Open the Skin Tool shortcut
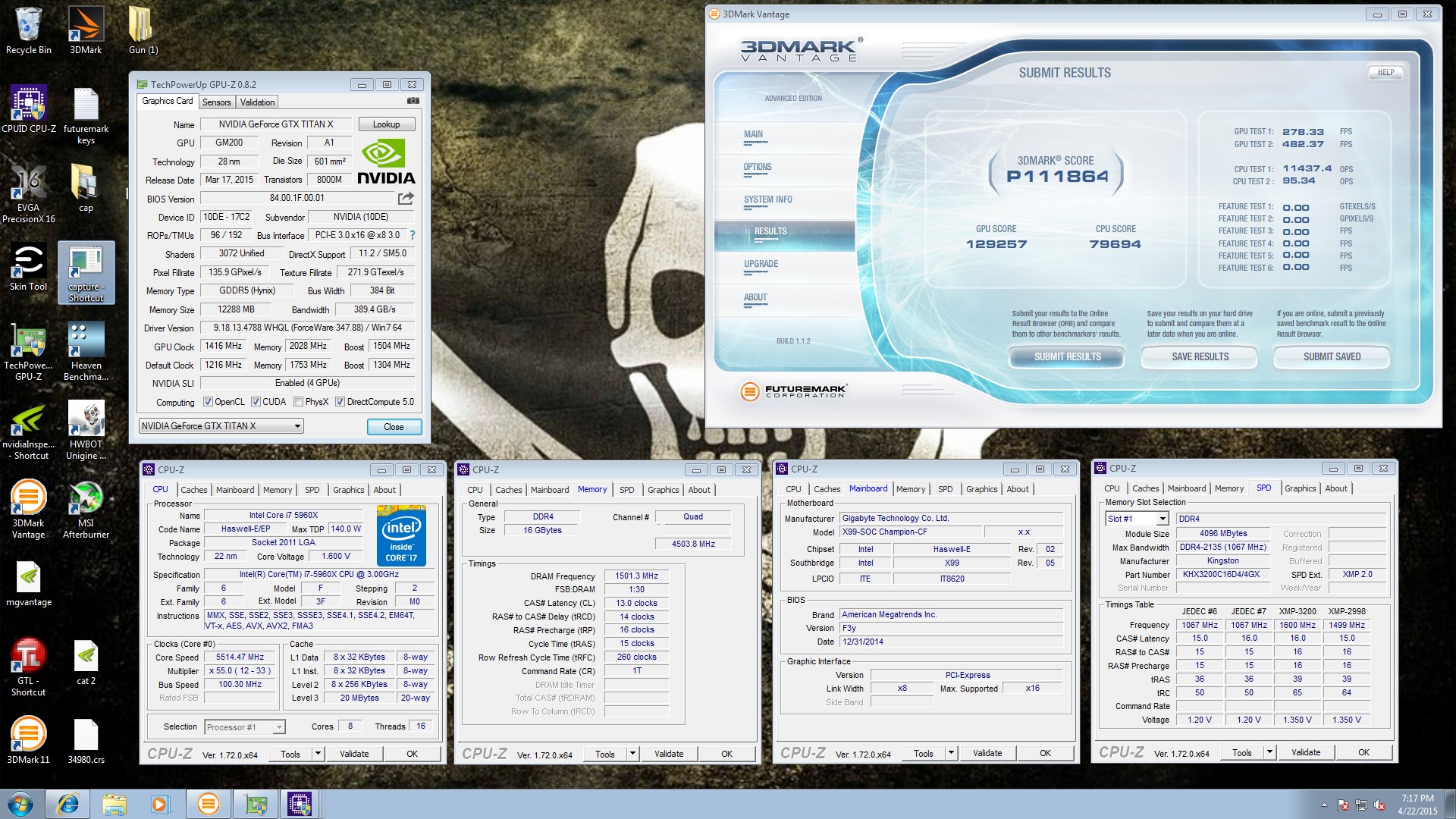This screenshot has height=819, width=1456. point(29,267)
